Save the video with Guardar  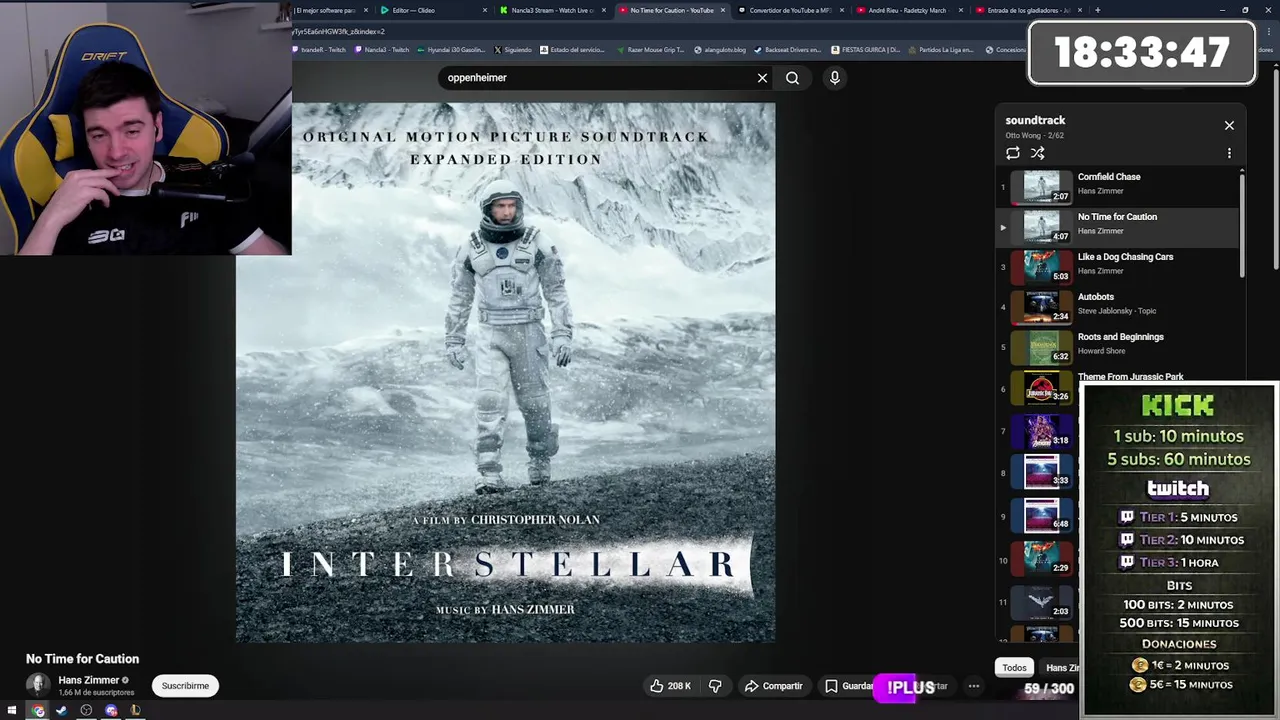pos(848,686)
